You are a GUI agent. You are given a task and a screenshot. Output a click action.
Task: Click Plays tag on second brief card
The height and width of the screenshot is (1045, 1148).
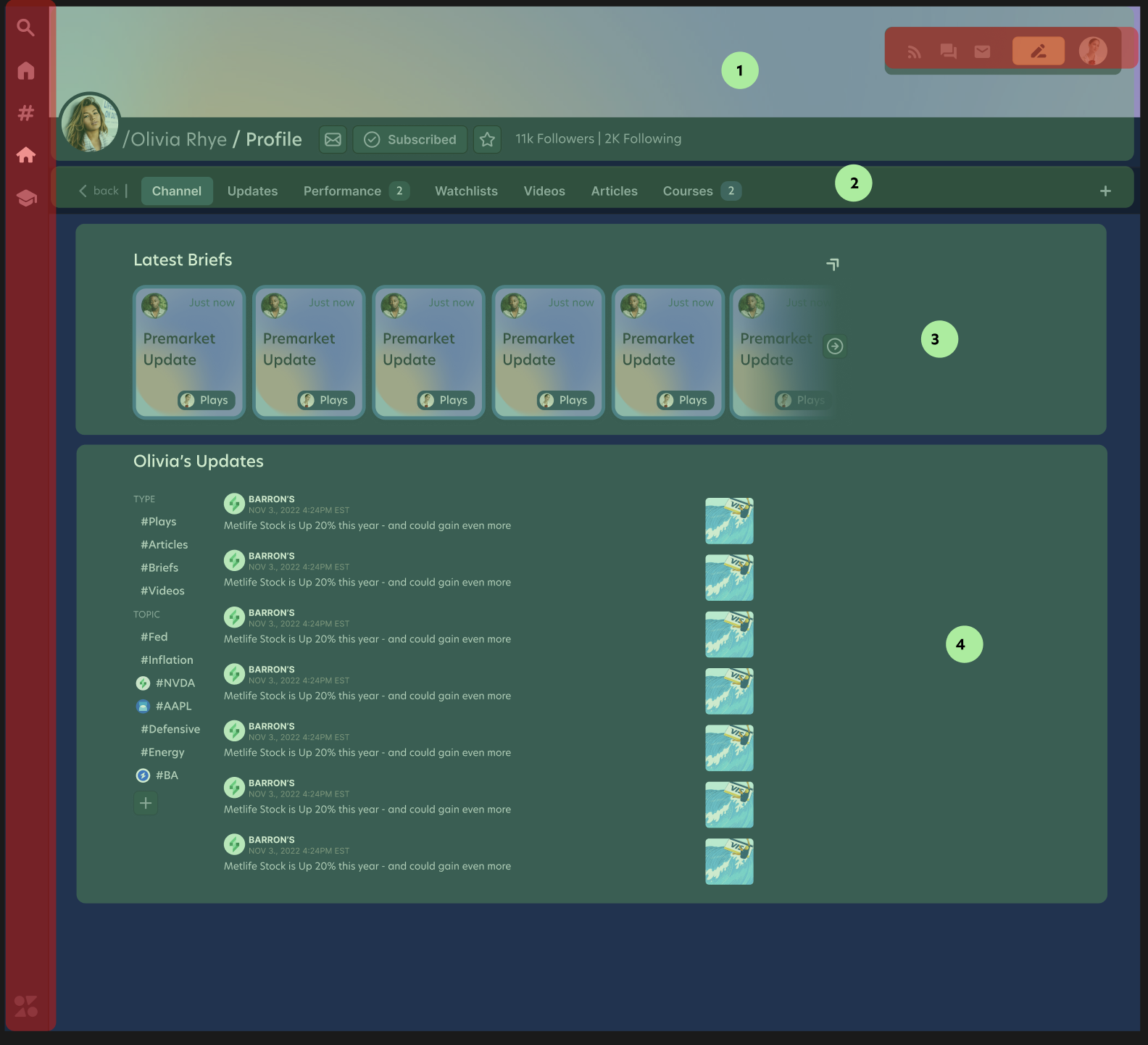click(x=326, y=400)
